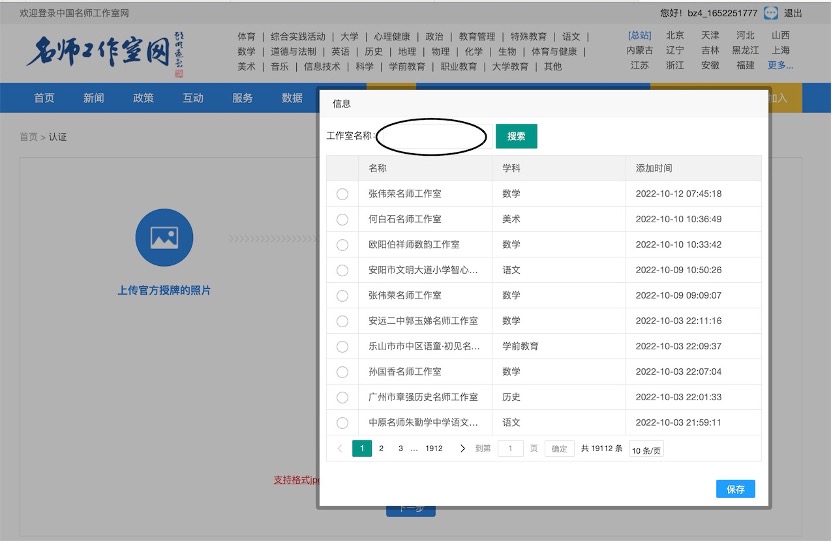Open the 服务 navigation tab
Screen dimensions: 832x542
pos(242,98)
